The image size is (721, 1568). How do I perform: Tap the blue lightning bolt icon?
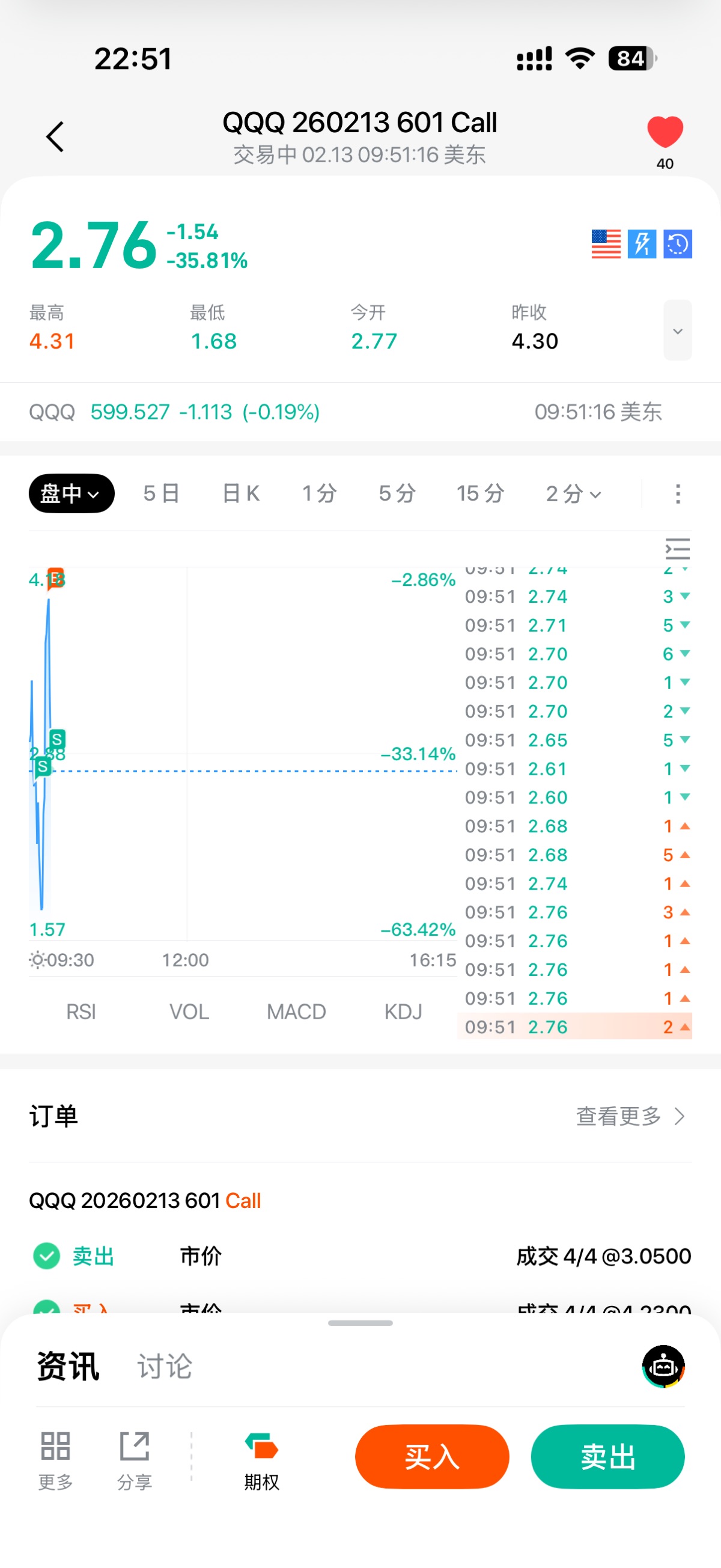pos(642,244)
